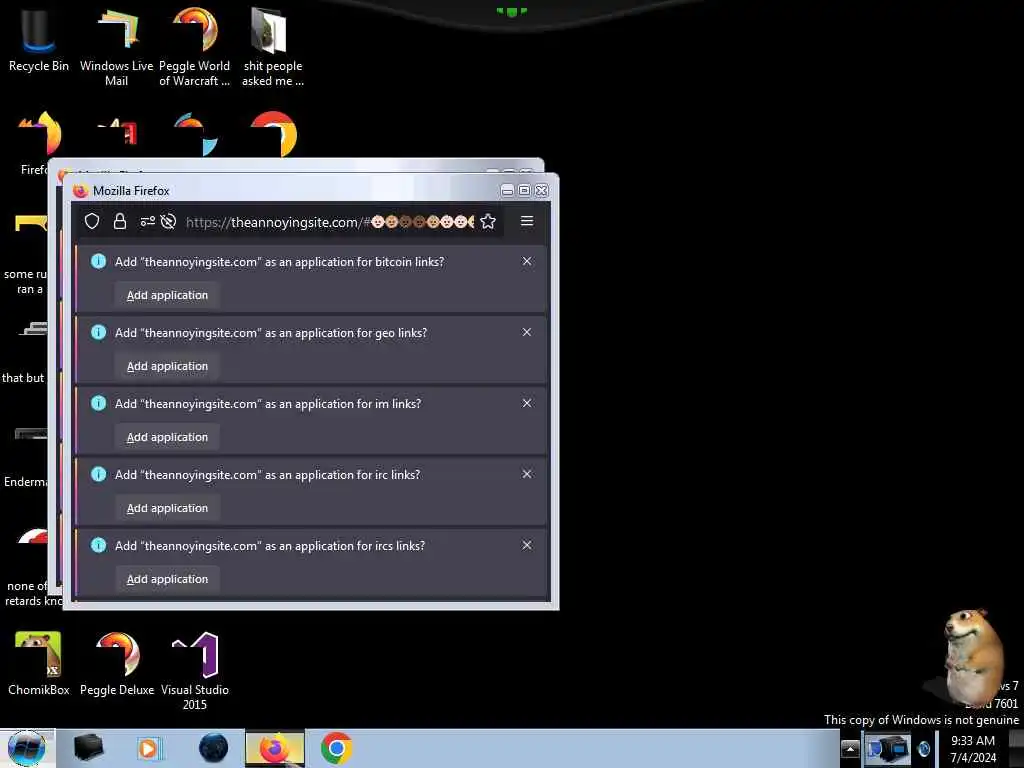The width and height of the screenshot is (1024, 768).
Task: Select the Windows Live Mail desktop icon
Action: click(116, 47)
